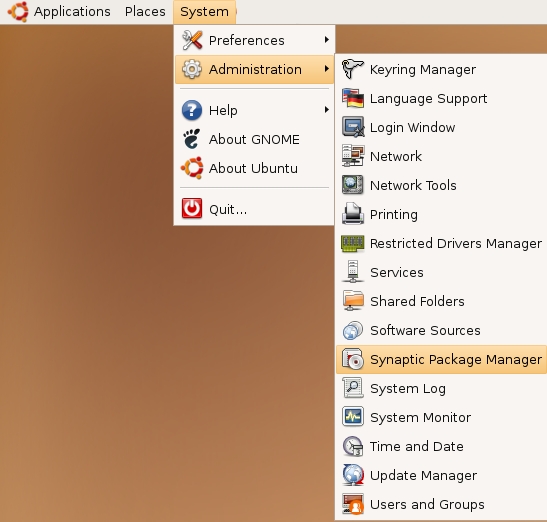Click the Login Window monitor icon

click(353, 127)
